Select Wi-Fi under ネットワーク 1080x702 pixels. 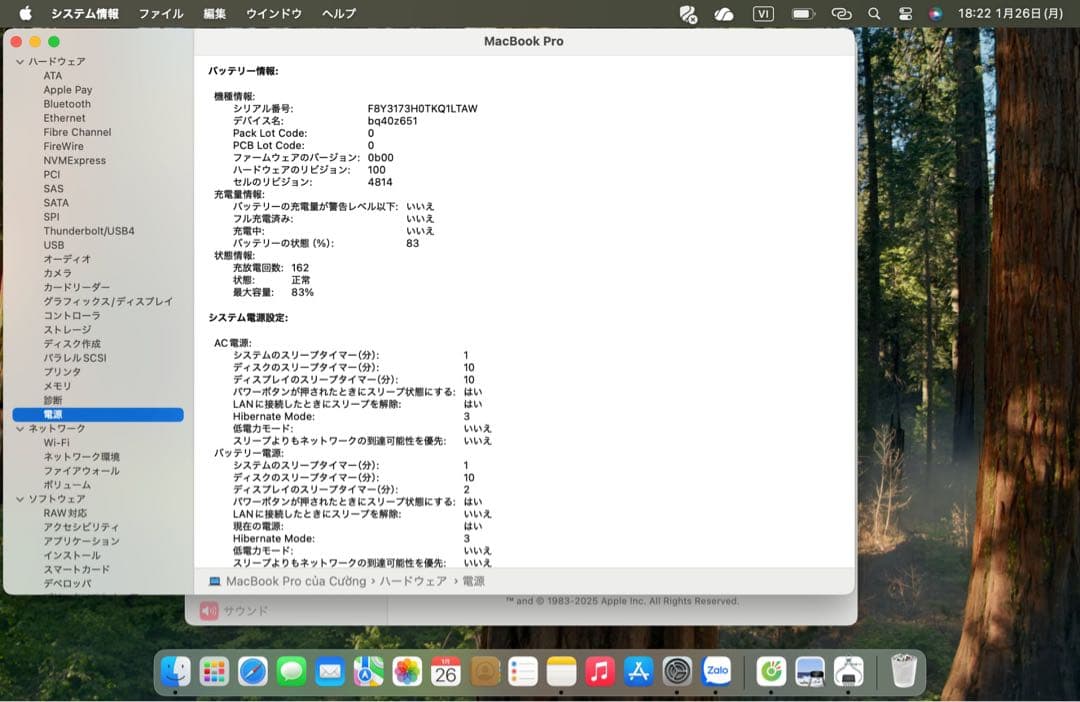pyautogui.click(x=56, y=442)
